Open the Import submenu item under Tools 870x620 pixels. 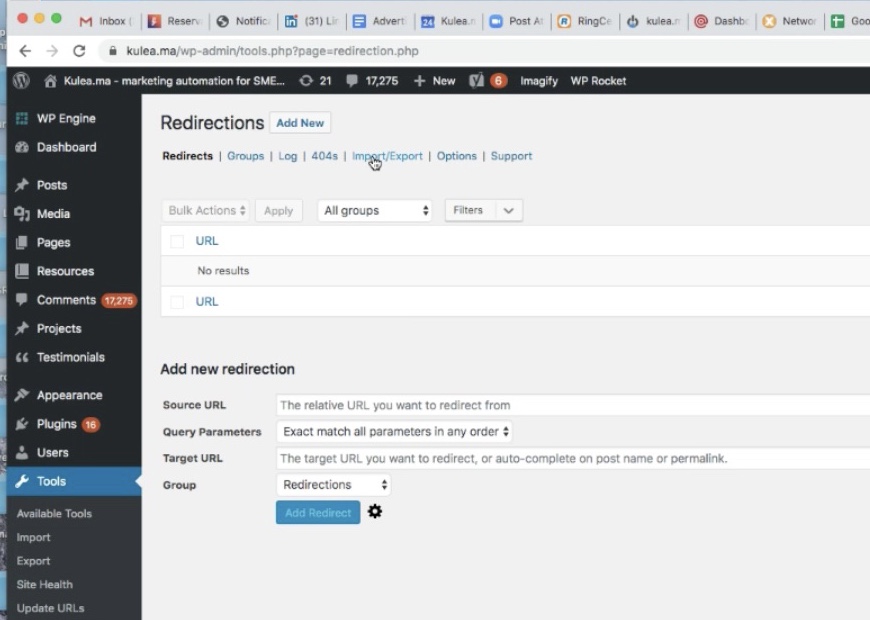[x=33, y=537]
